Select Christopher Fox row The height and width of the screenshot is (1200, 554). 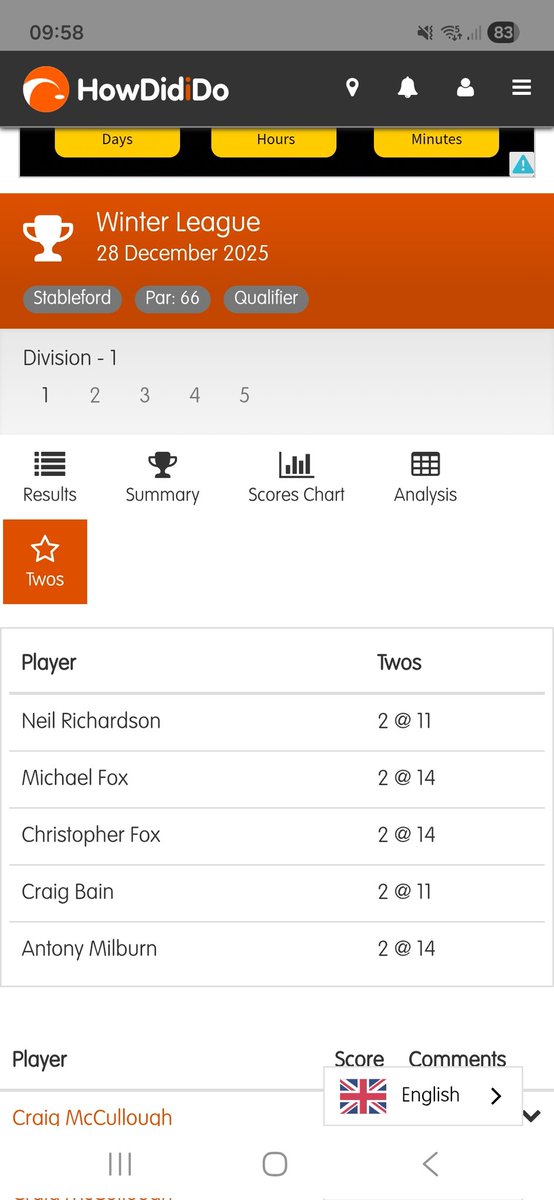pos(277,835)
